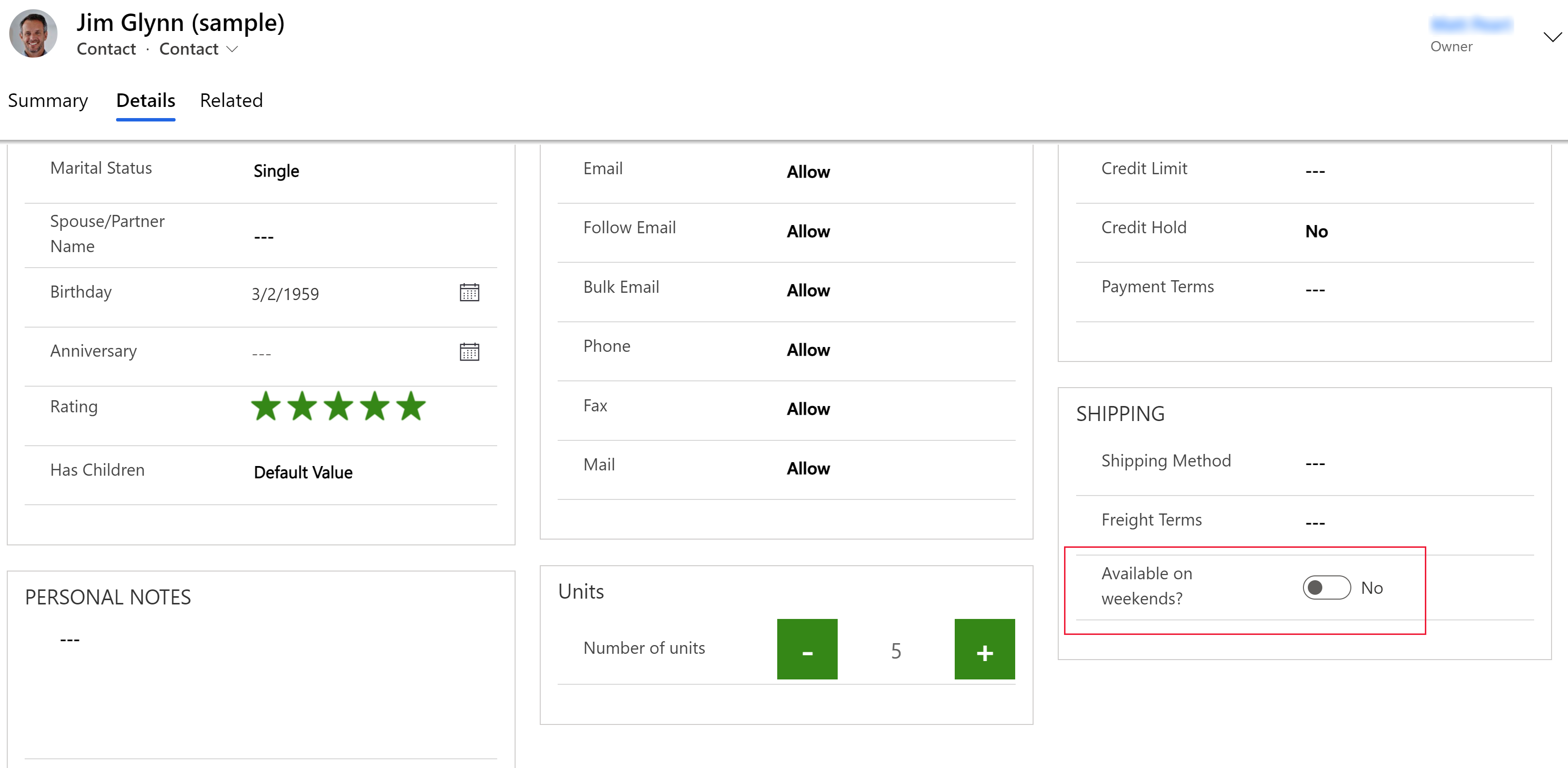Switch to the Related tab
The width and height of the screenshot is (1568, 768).
click(x=230, y=100)
